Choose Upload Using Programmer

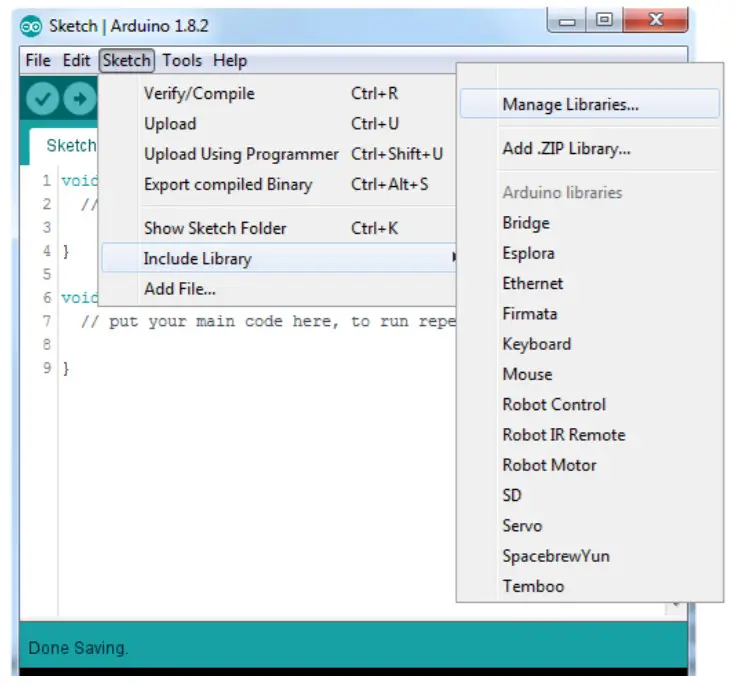277,154
